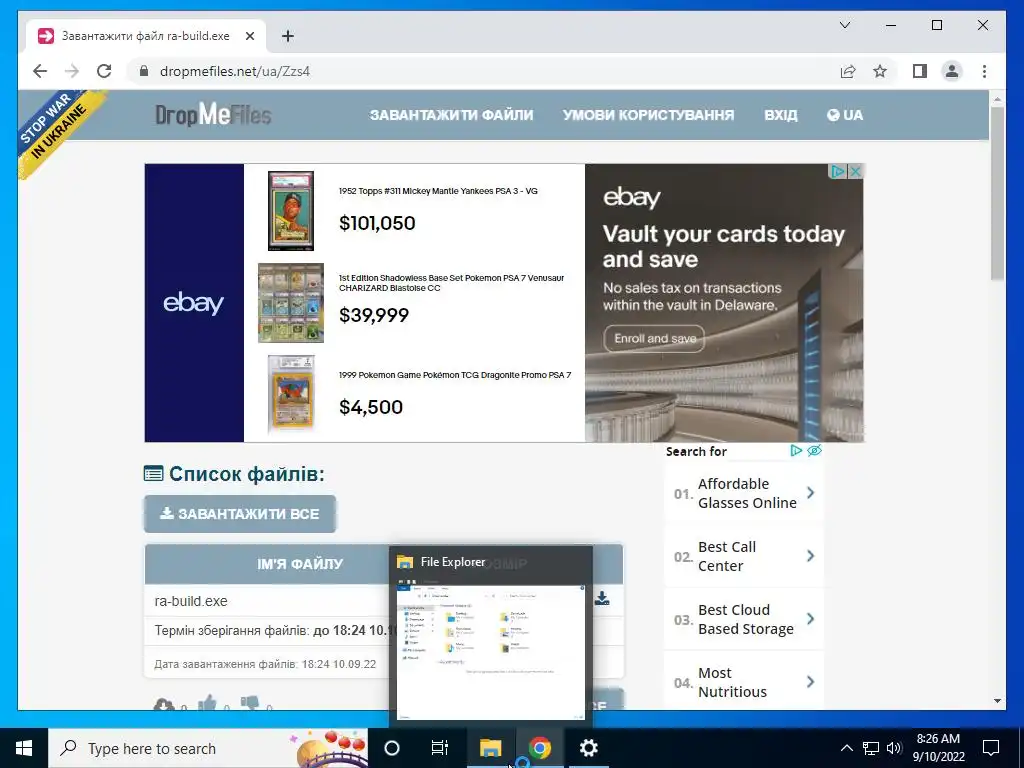Open Settings gear on taskbar
Screen dimensions: 1024x768
588,748
